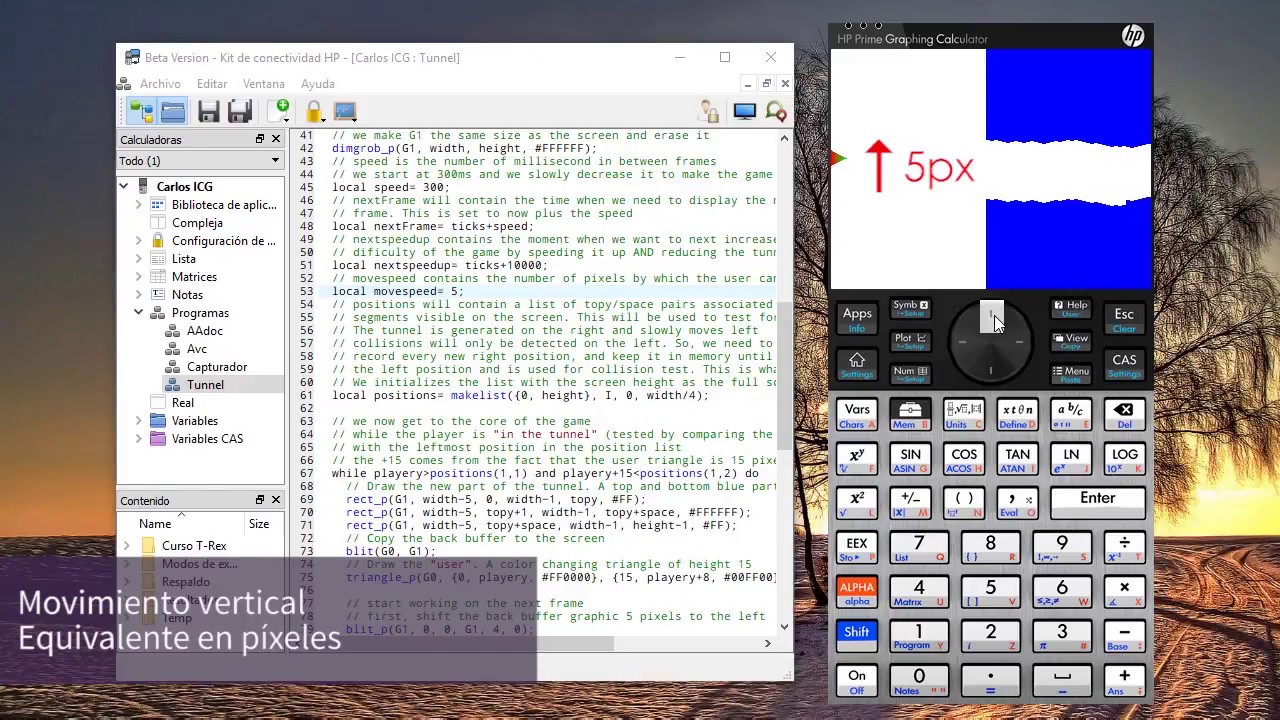Image resolution: width=1280 pixels, height=720 pixels.
Task: Click the calculator Help key
Action: (x=1070, y=308)
